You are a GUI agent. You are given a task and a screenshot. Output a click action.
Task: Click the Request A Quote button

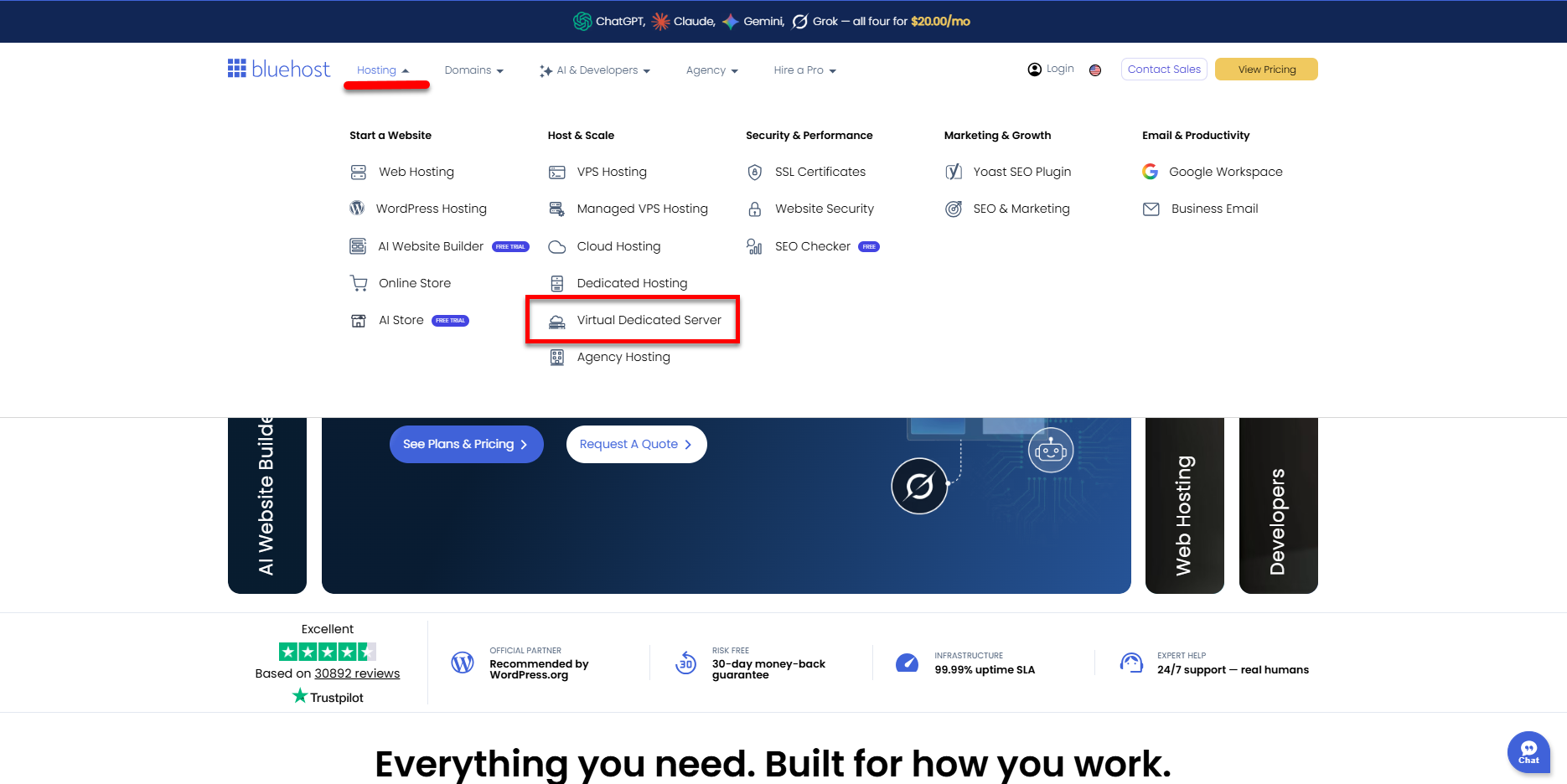tap(637, 444)
